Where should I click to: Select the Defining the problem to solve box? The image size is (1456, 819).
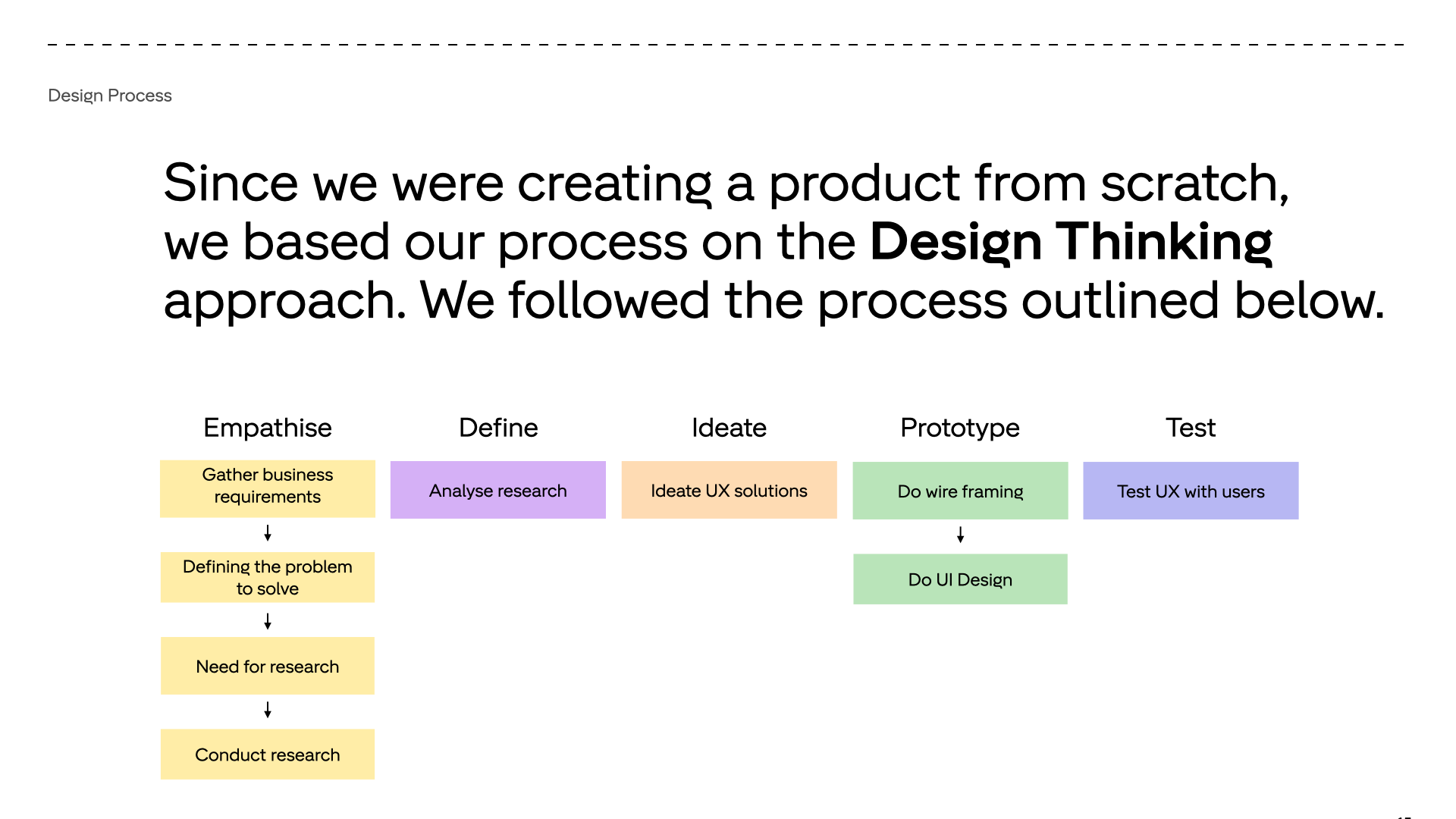[x=268, y=577]
